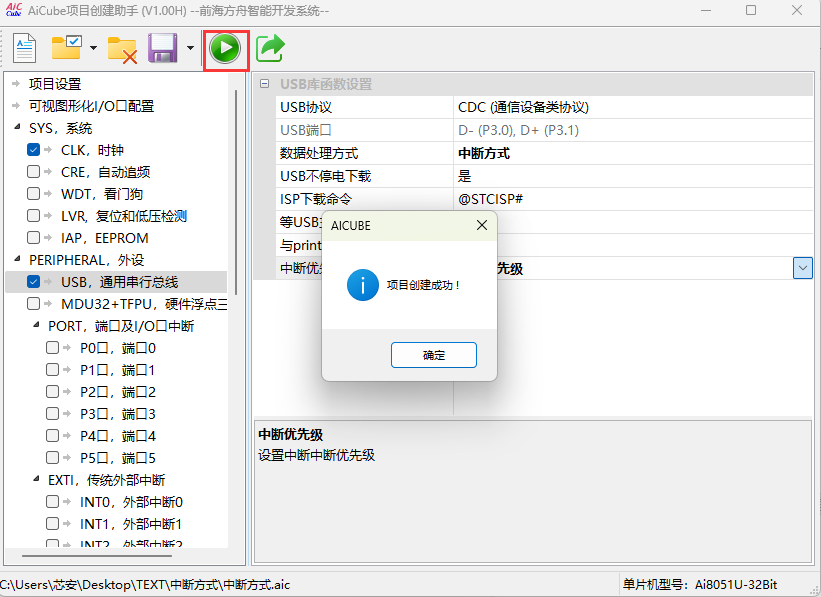
Task: Collapse the SYS, 系统 tree node
Action: pyautogui.click(x=17, y=127)
